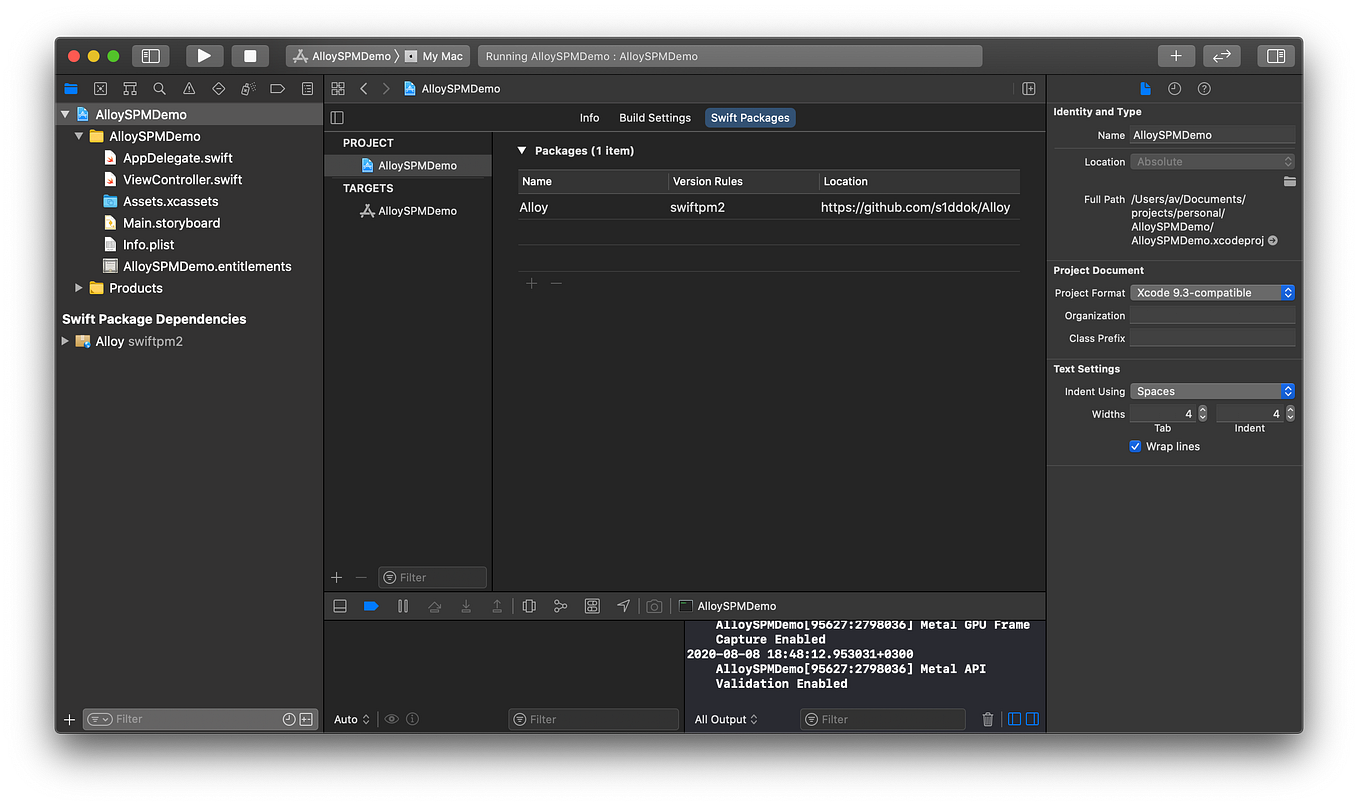Click the Class Prefix text field
This screenshot has width=1358, height=806.
tap(1212, 338)
